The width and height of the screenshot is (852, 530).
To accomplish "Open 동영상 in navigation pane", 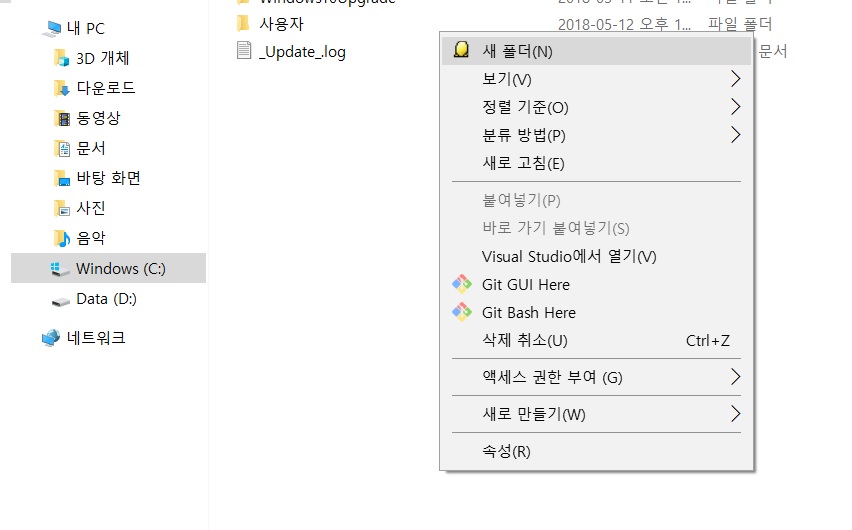I will pyautogui.click(x=98, y=118).
